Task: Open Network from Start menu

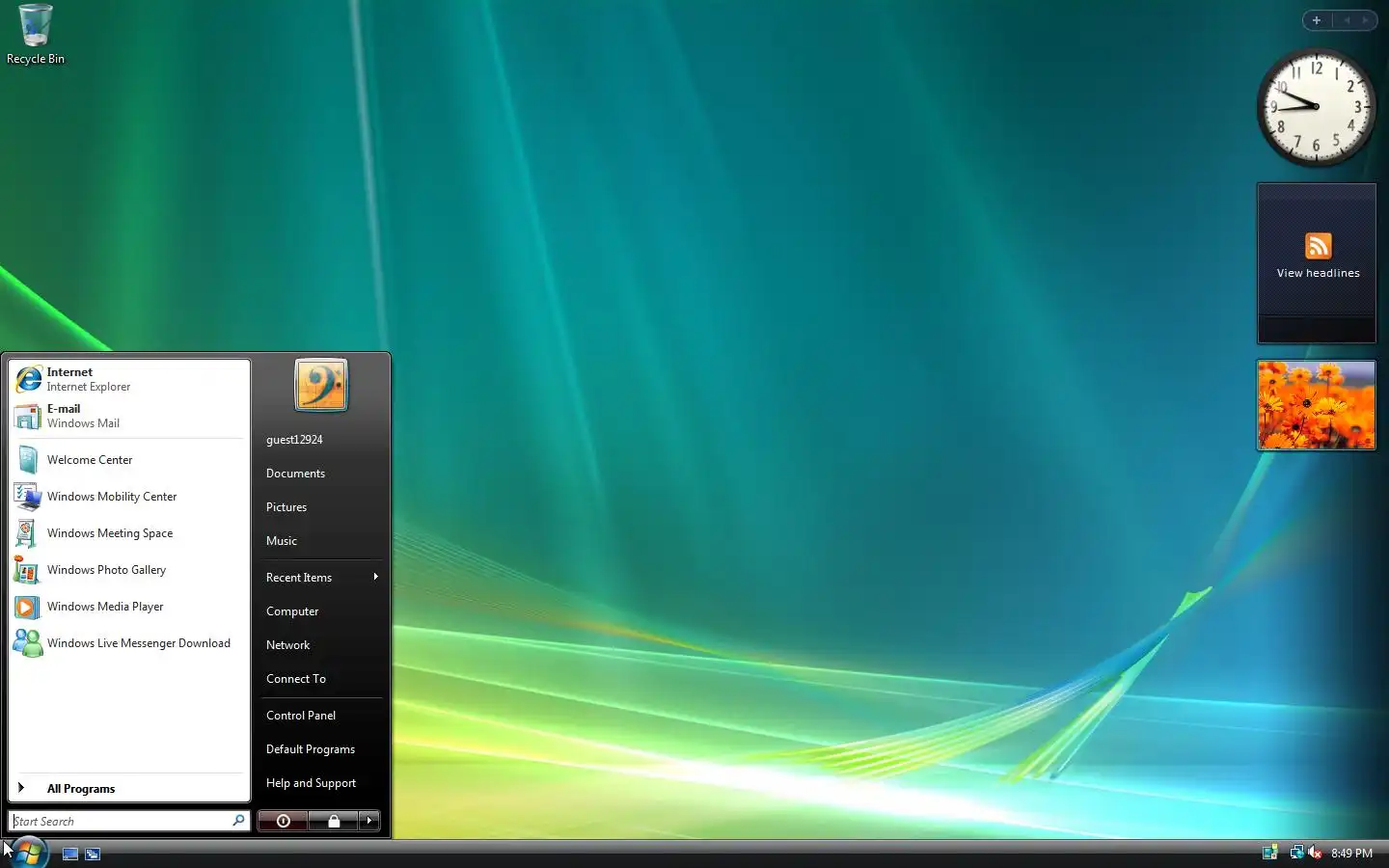Action: 322,644
